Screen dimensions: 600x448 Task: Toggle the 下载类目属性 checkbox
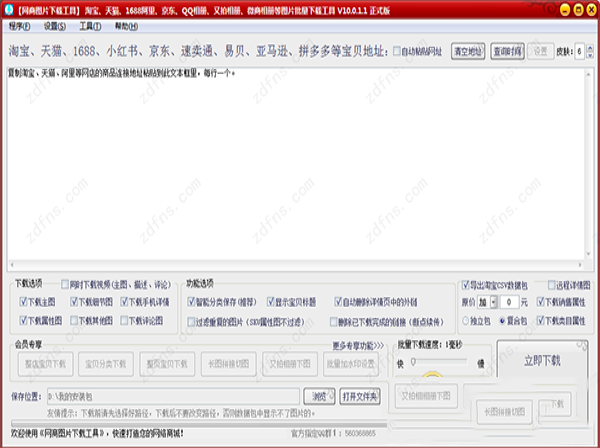click(540, 321)
